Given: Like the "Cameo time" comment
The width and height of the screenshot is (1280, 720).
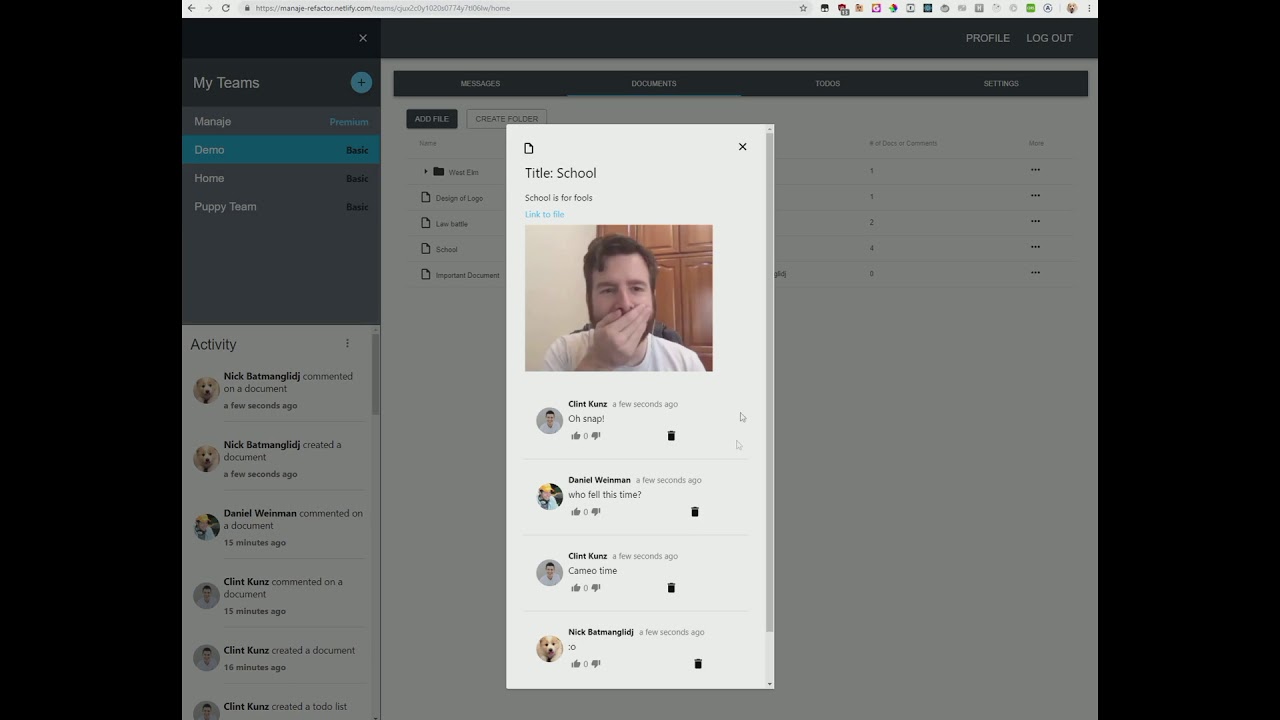Looking at the screenshot, I should [x=575, y=588].
